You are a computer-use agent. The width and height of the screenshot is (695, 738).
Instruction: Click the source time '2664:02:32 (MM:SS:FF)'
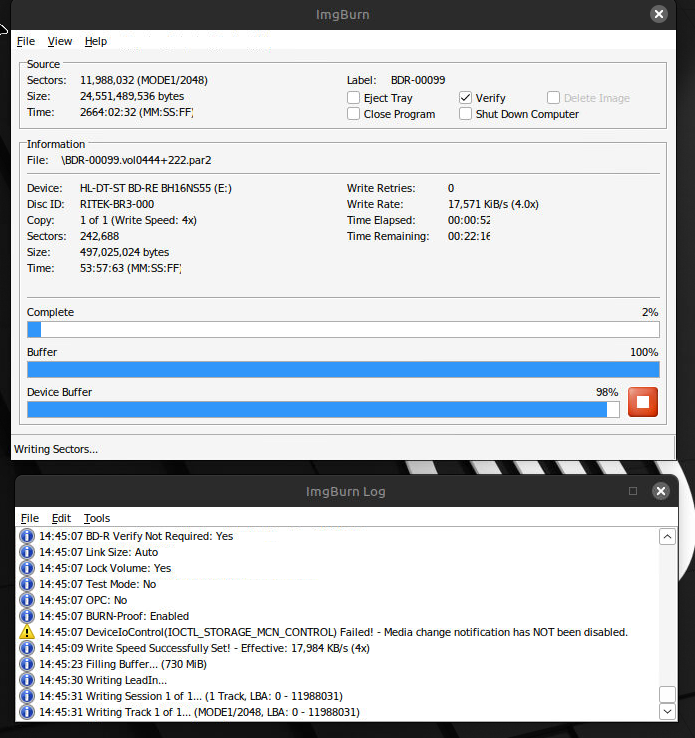[136, 112]
